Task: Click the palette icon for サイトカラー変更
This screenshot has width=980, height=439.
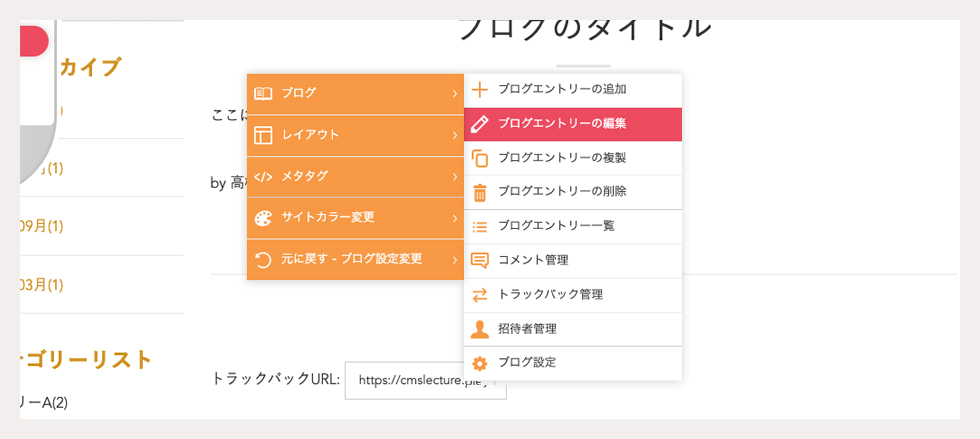Action: click(264, 218)
